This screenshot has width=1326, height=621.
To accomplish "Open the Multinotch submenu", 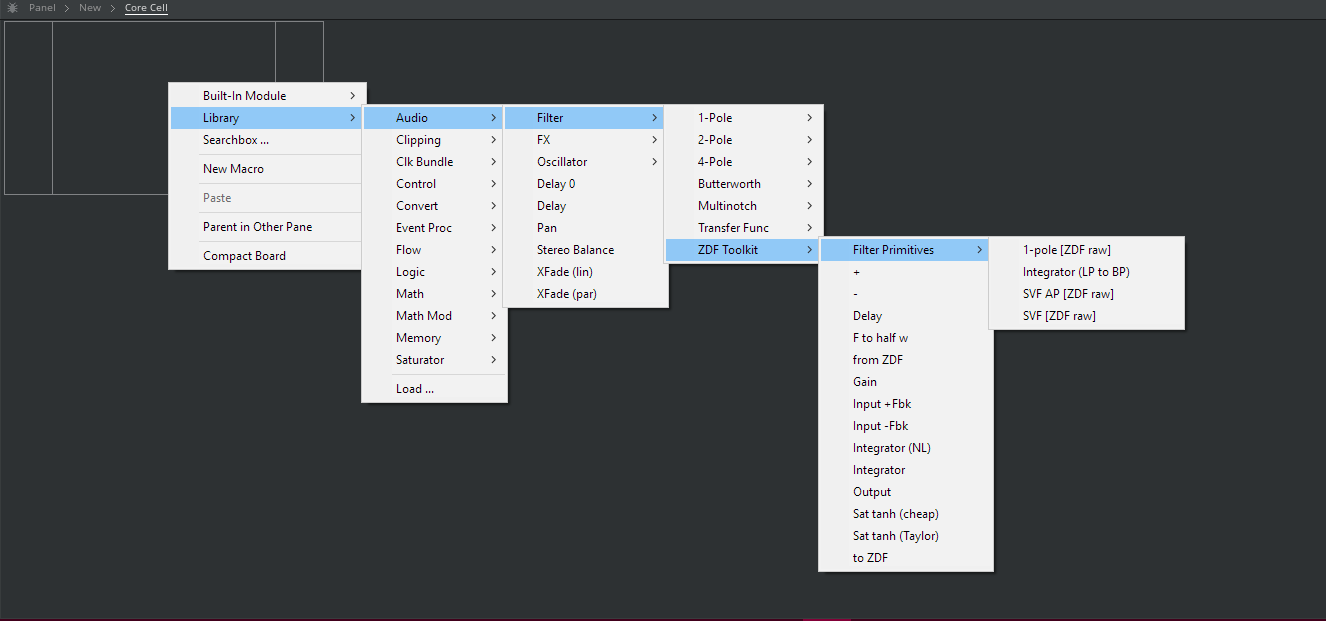I will point(744,206).
